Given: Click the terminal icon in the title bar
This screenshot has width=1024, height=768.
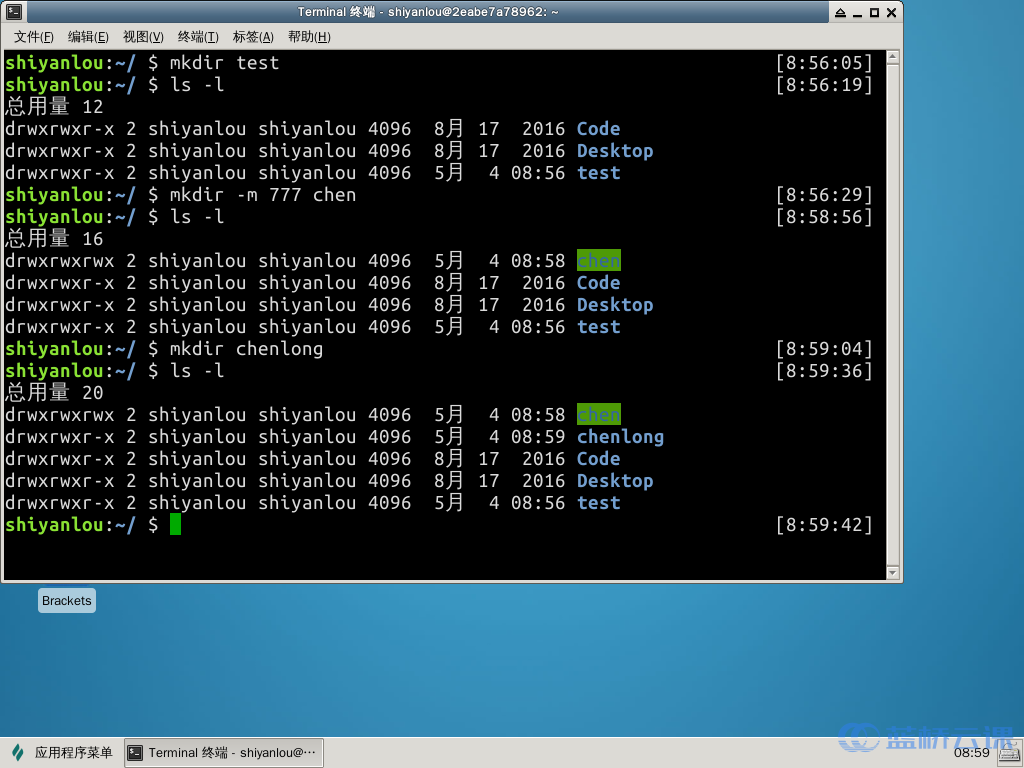Looking at the screenshot, I should tap(13, 12).
